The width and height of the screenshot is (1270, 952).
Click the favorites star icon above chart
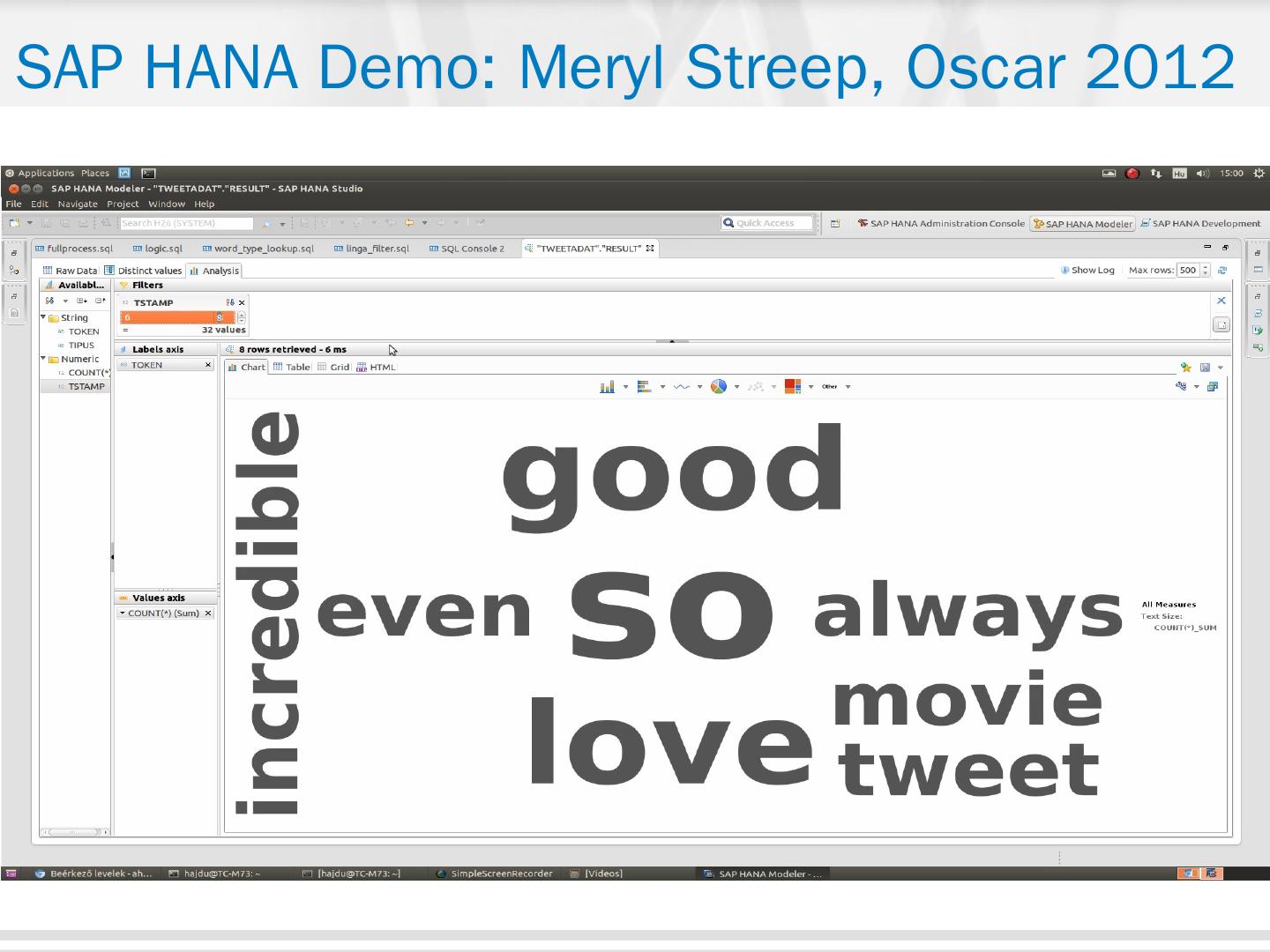pos(1186,368)
